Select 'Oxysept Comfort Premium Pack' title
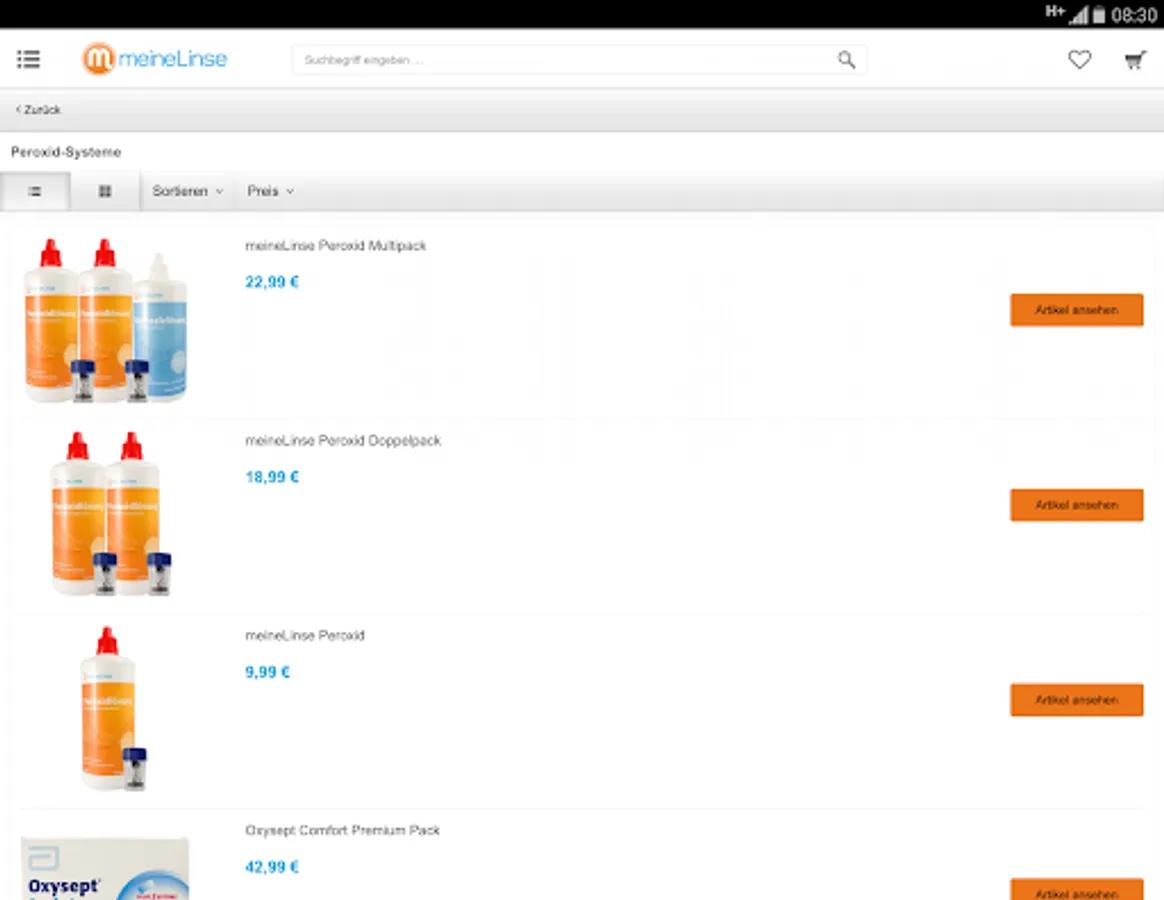This screenshot has height=900, width=1164. pyautogui.click(x=342, y=830)
